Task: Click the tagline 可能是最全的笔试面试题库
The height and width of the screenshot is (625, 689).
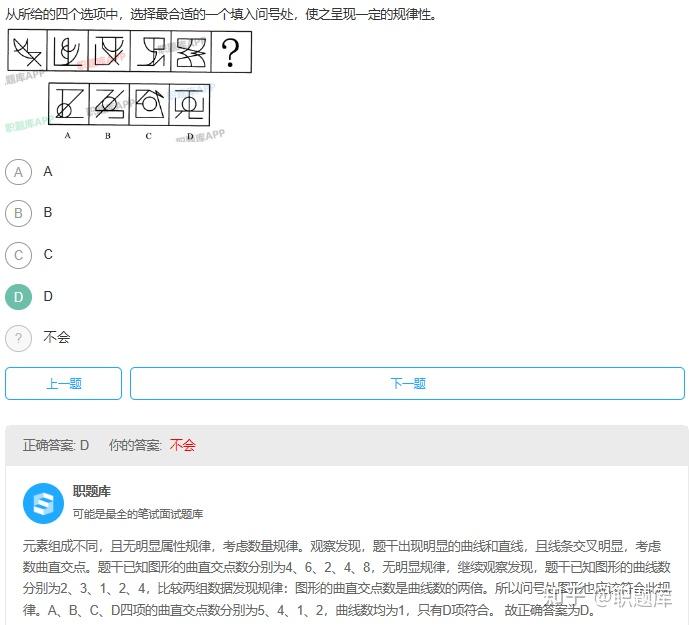Action: click(x=138, y=513)
